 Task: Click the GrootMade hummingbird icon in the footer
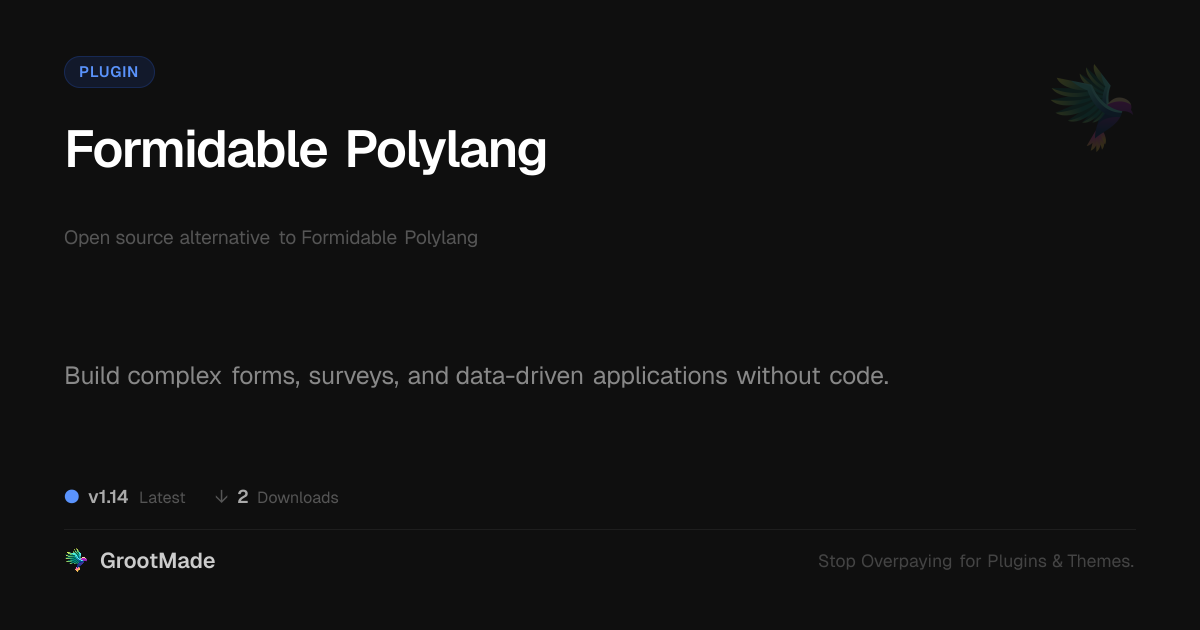click(x=76, y=561)
